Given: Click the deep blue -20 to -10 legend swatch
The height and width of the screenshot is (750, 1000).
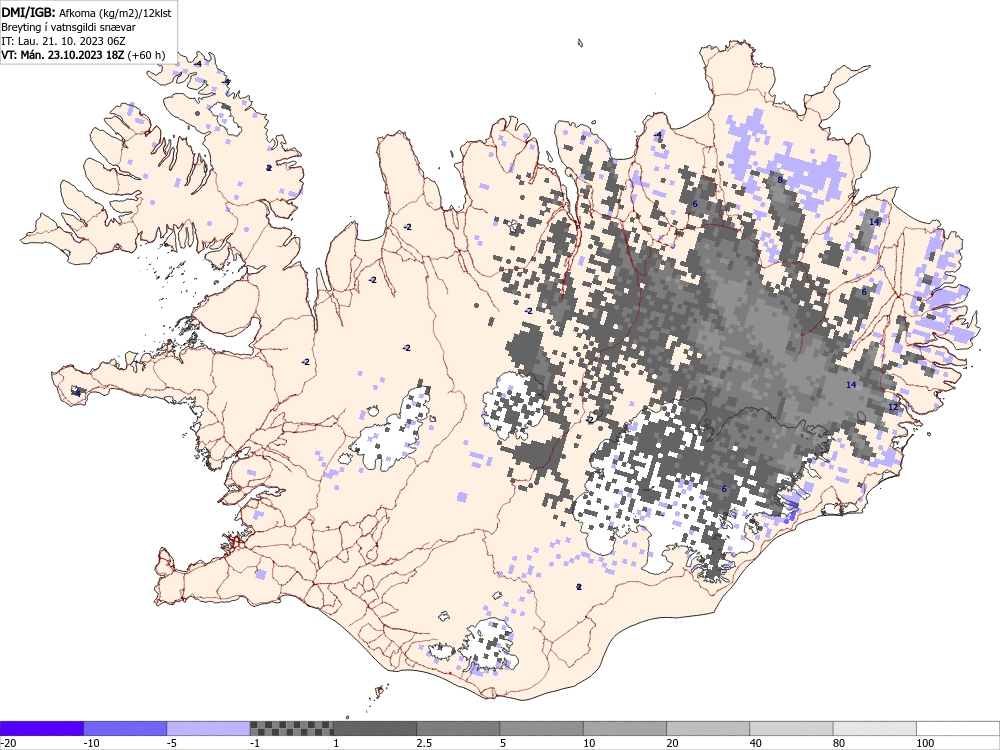Looking at the screenshot, I should [41, 728].
